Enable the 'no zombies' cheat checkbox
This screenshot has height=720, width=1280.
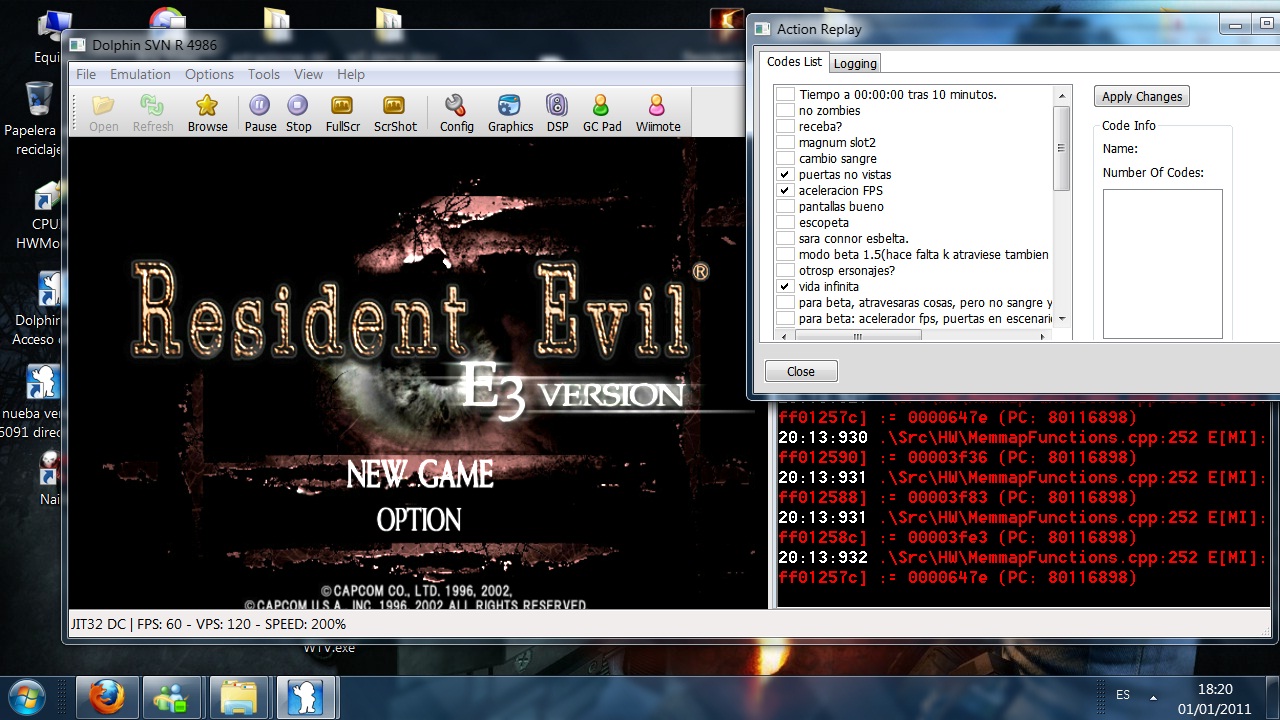785,110
